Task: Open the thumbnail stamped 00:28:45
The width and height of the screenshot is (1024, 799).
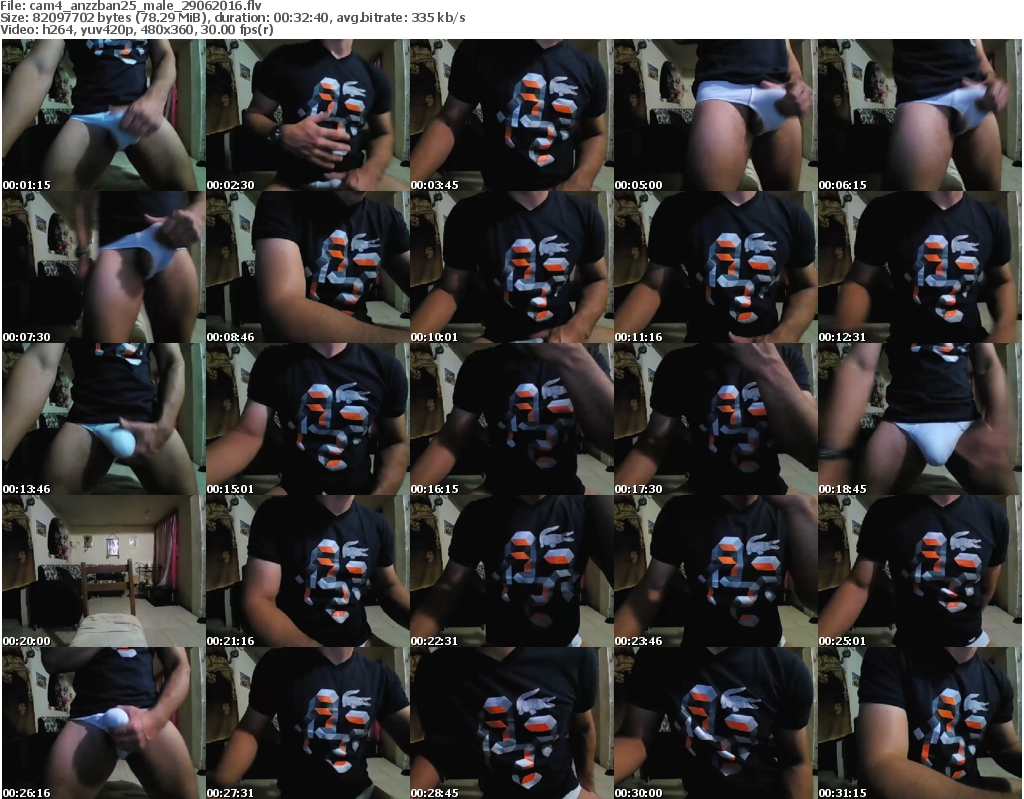Action: click(511, 723)
